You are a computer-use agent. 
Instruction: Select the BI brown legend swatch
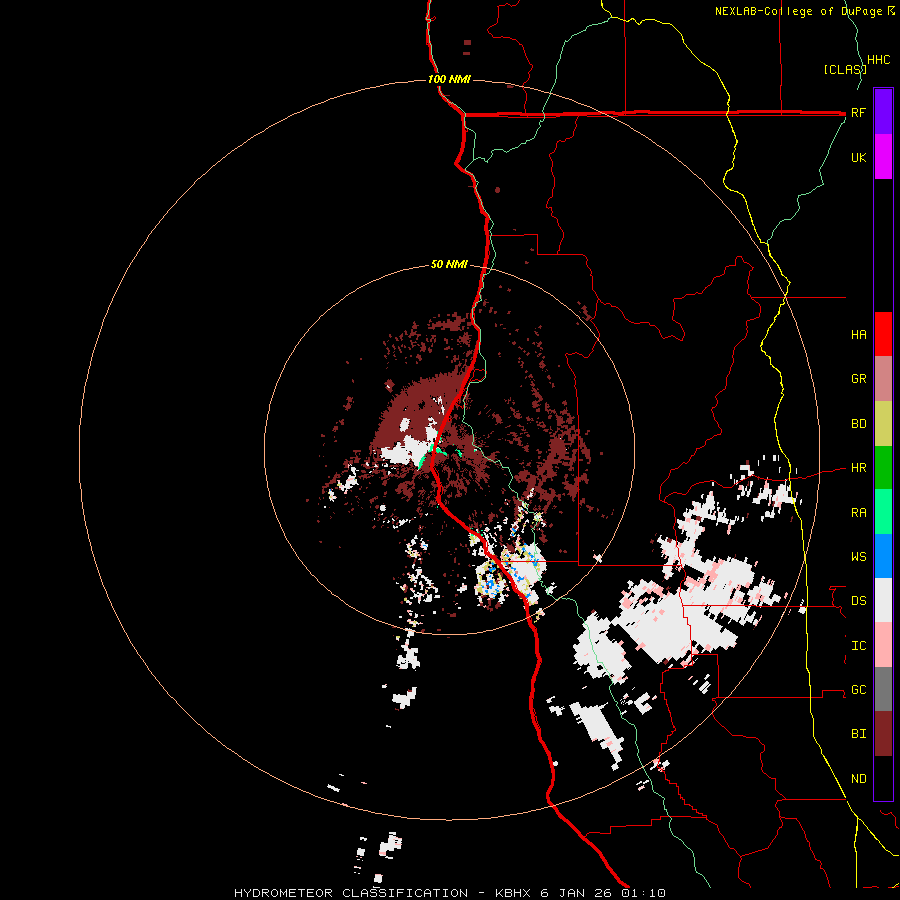click(x=883, y=734)
